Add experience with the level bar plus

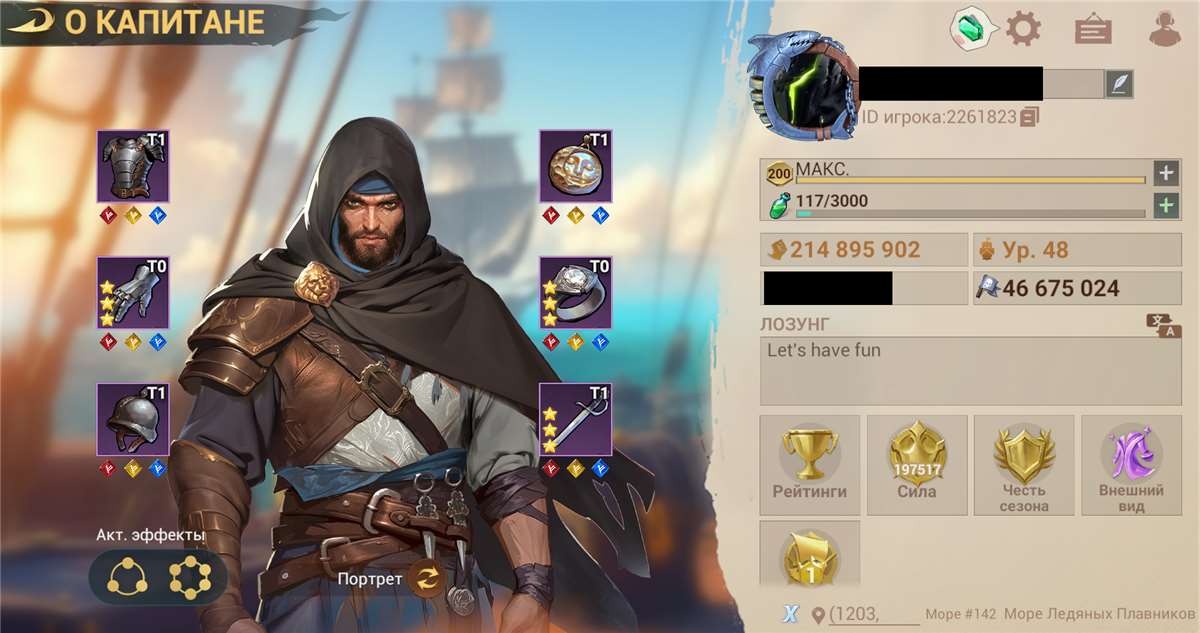tap(1165, 172)
